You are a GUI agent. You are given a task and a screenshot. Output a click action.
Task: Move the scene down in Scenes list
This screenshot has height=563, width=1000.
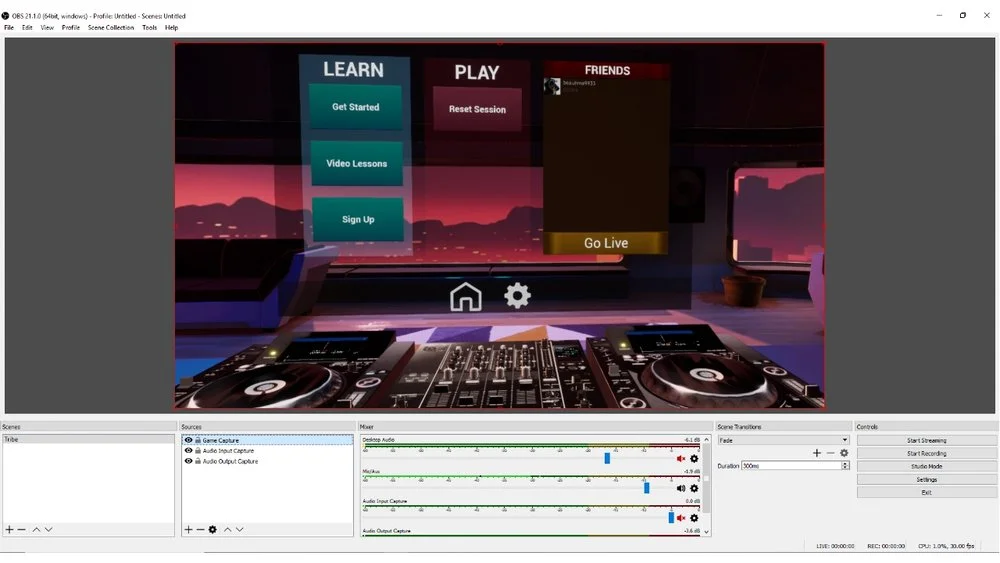(48, 529)
